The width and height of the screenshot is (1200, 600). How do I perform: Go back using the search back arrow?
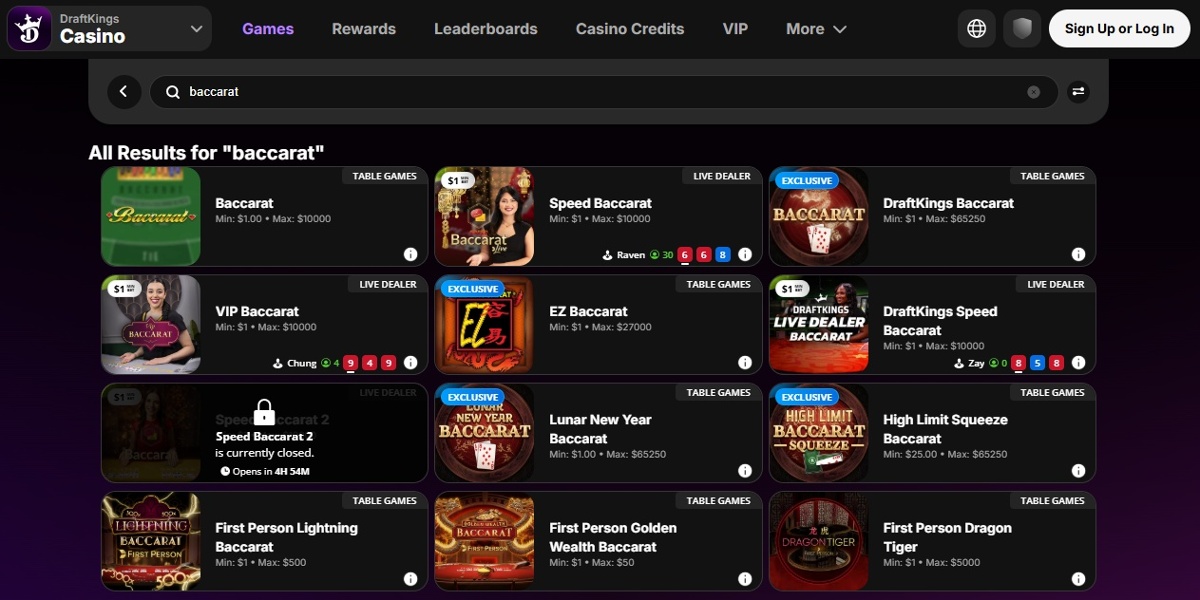pyautogui.click(x=123, y=91)
